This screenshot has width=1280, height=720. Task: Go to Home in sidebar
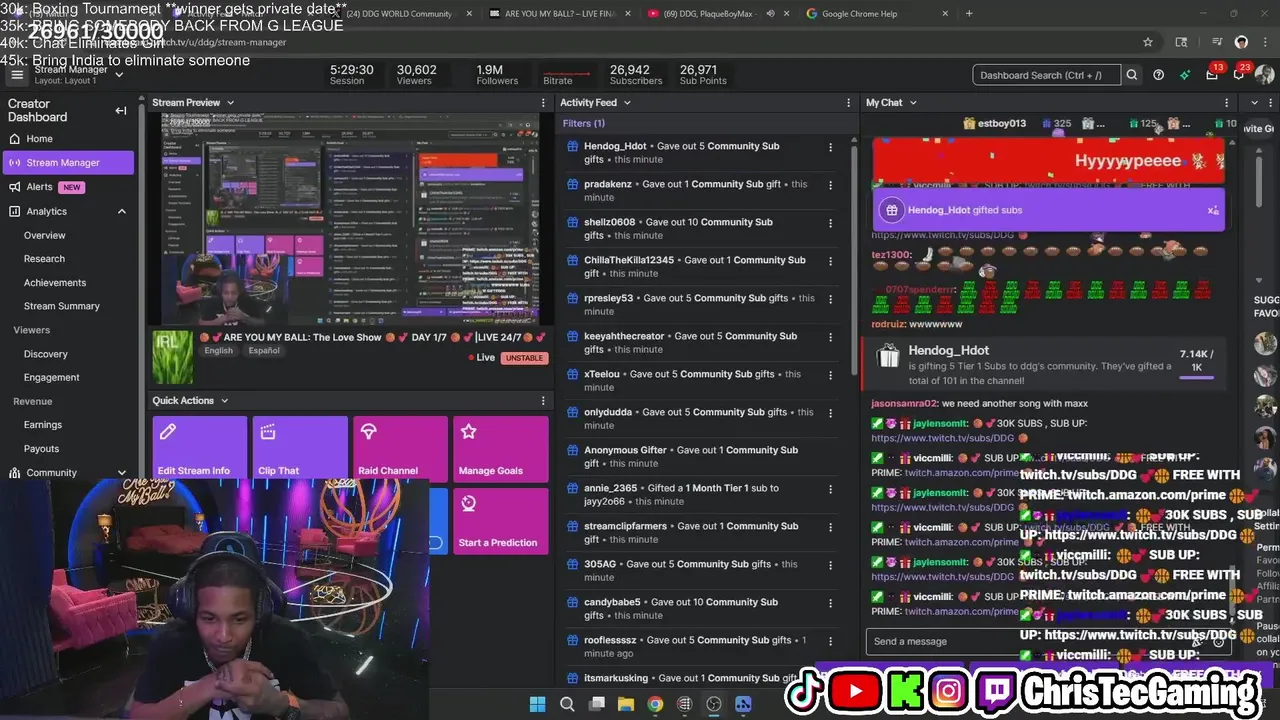[40, 139]
